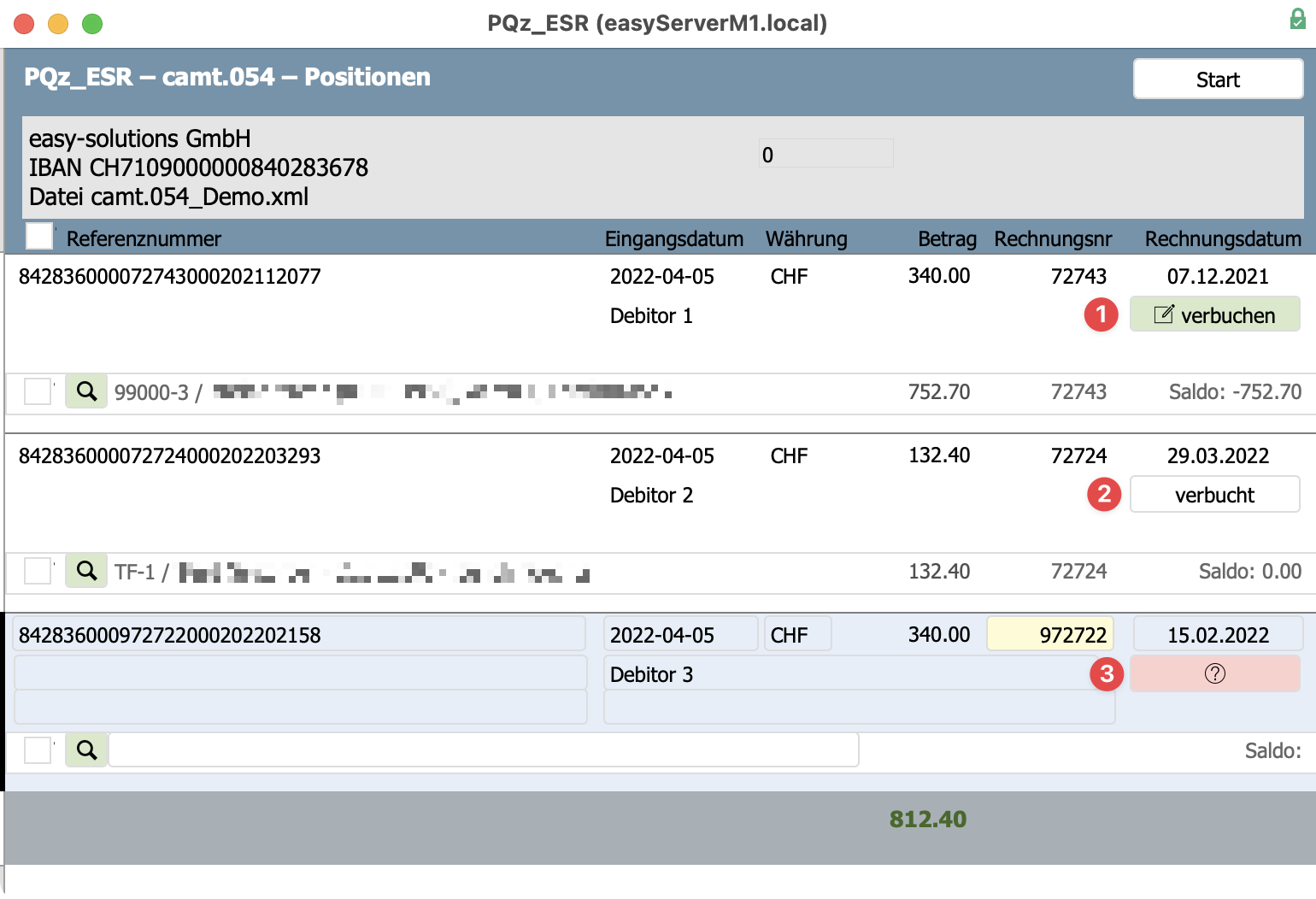Click the verbuchen button for Debitor 1
This screenshot has width=1316, height=899.
pyautogui.click(x=1214, y=314)
